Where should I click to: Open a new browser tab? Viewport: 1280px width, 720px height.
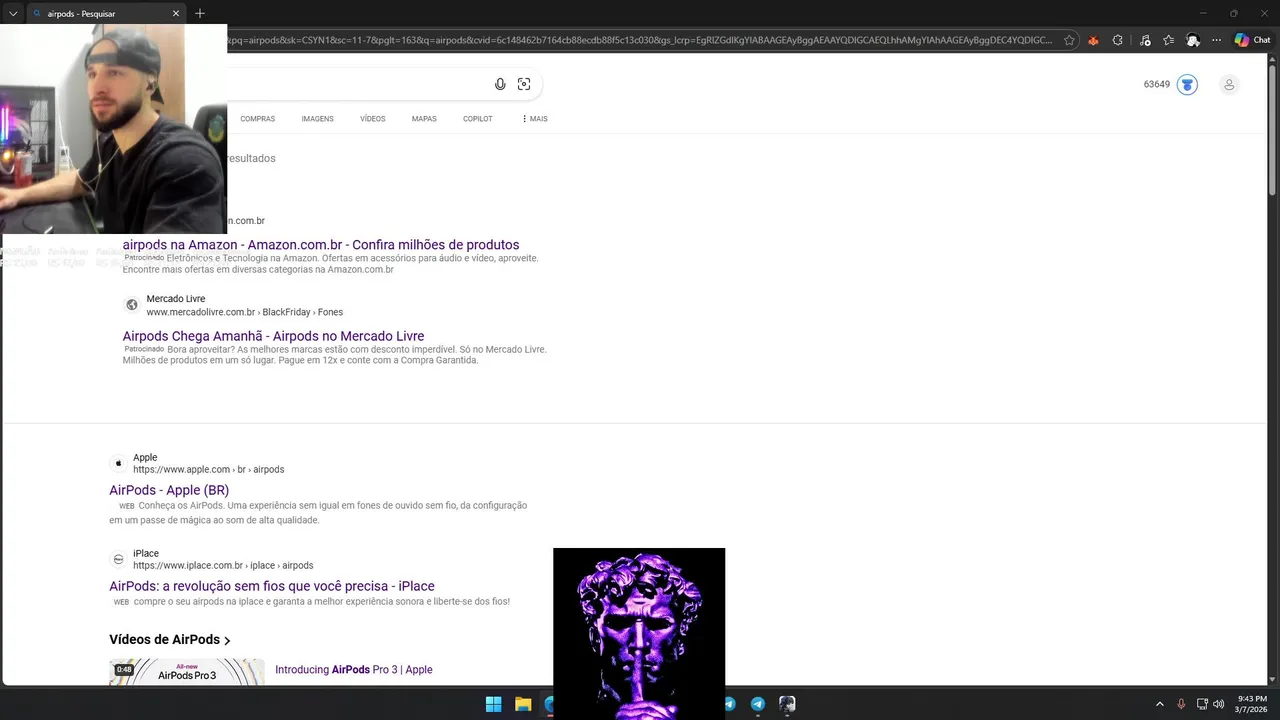coord(200,14)
